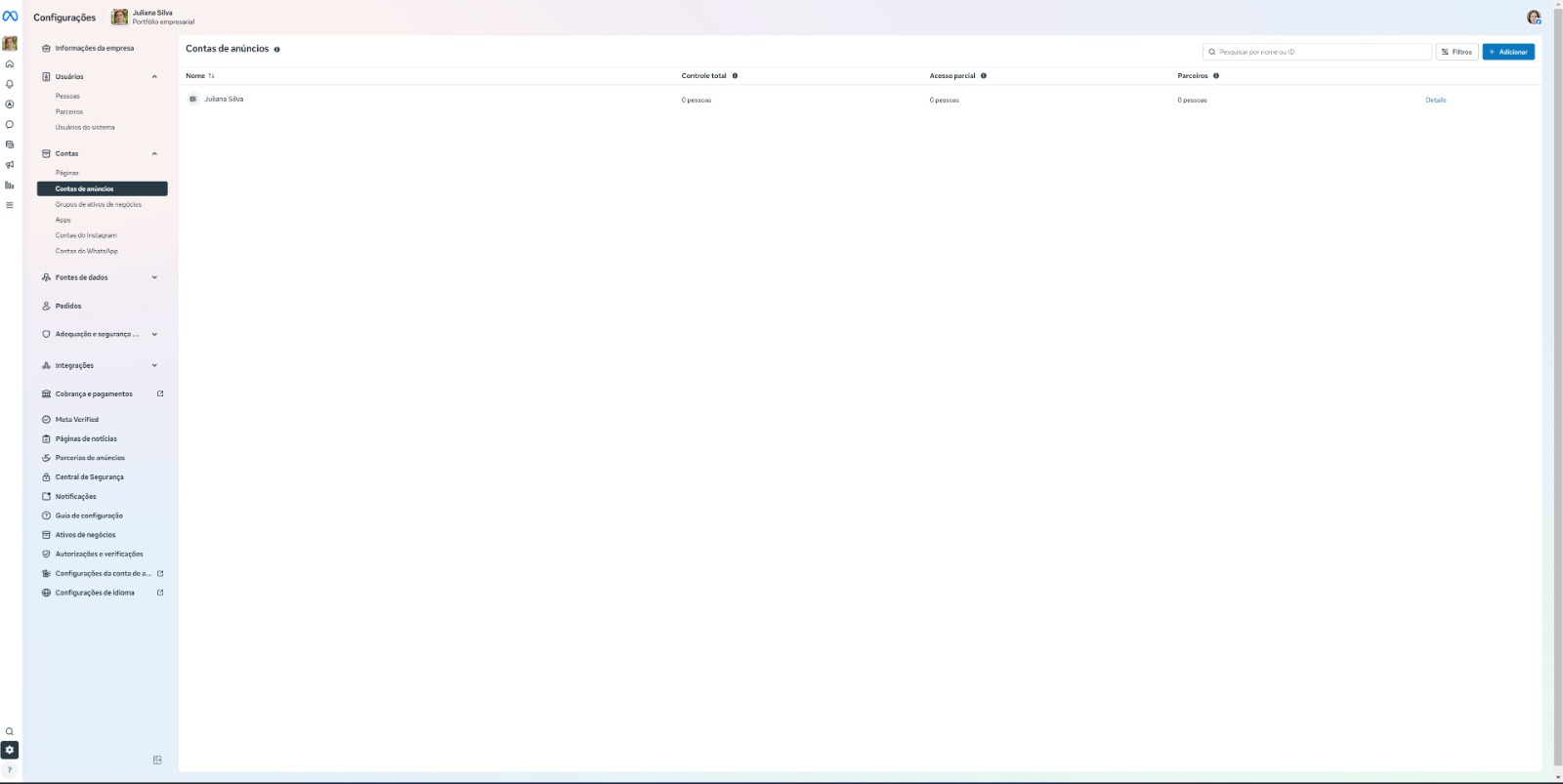Click the search by name or ID field

1319,52
